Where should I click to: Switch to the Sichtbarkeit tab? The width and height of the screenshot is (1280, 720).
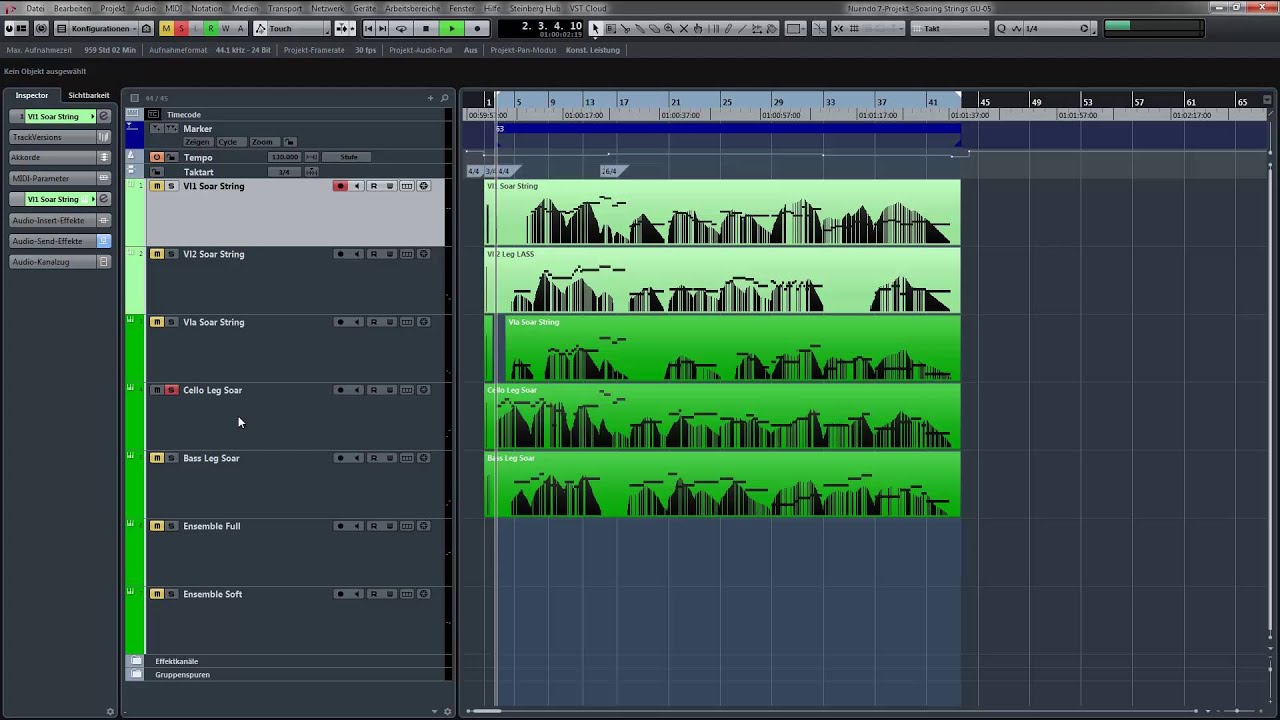click(x=88, y=95)
